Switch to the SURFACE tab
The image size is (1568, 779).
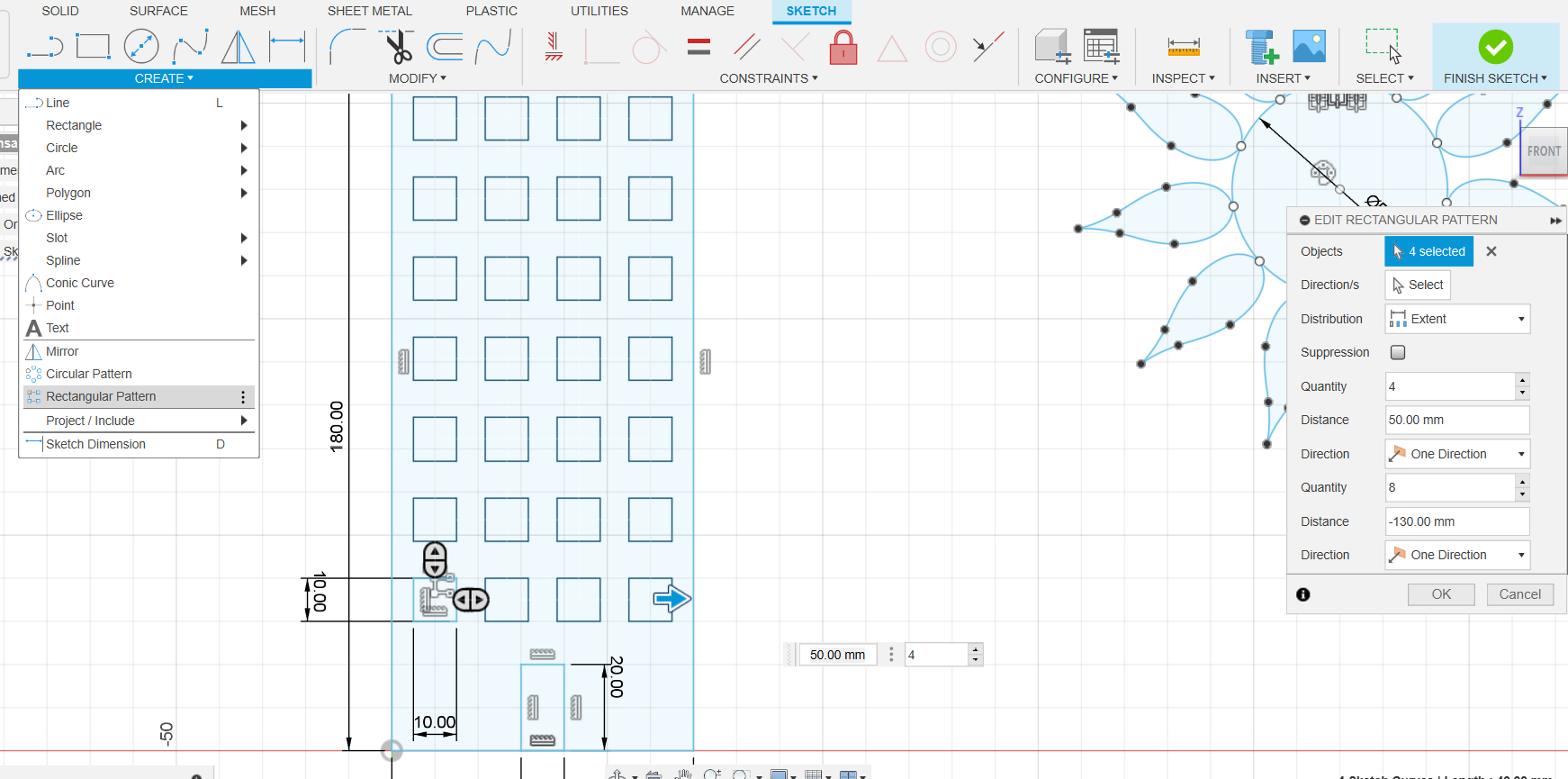(158, 11)
